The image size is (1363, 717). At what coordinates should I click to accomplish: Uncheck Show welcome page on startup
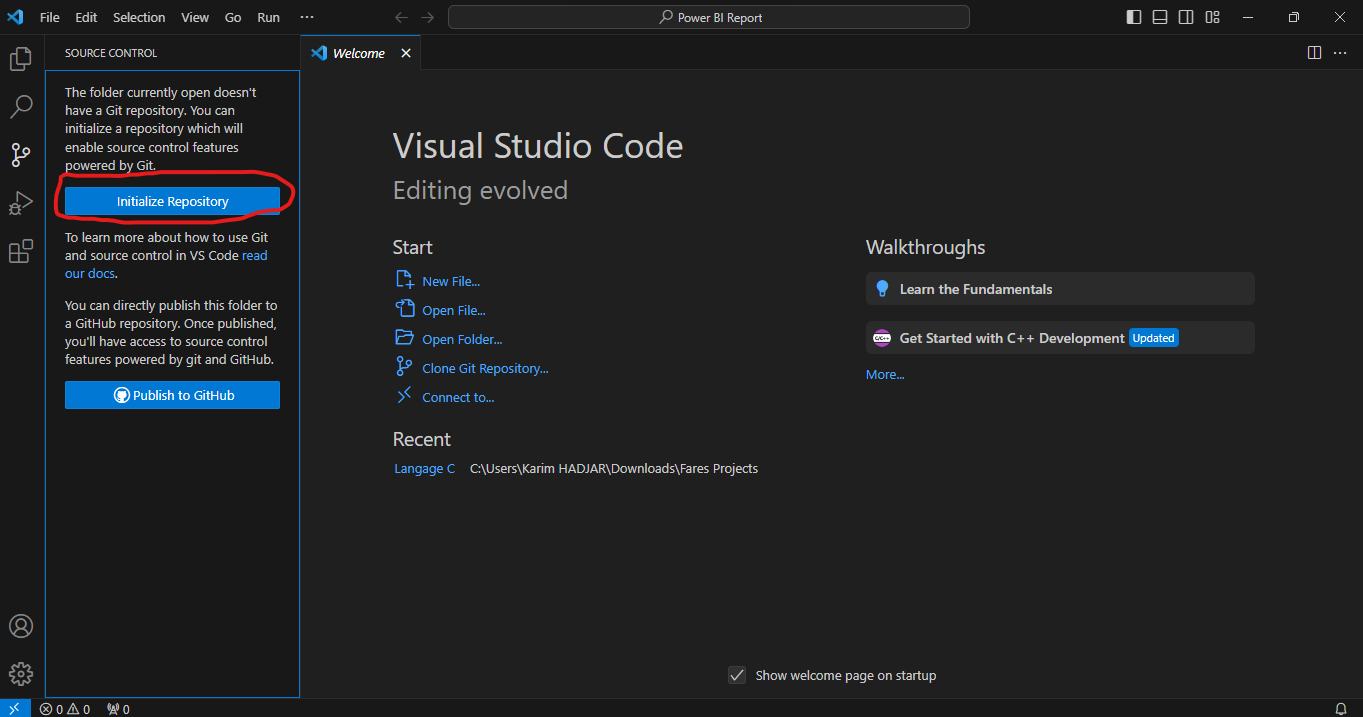[737, 675]
